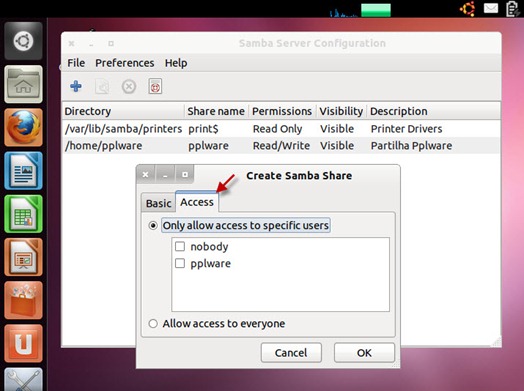Sort by the Visibility column header
This screenshot has height=391, width=524.
[341, 111]
